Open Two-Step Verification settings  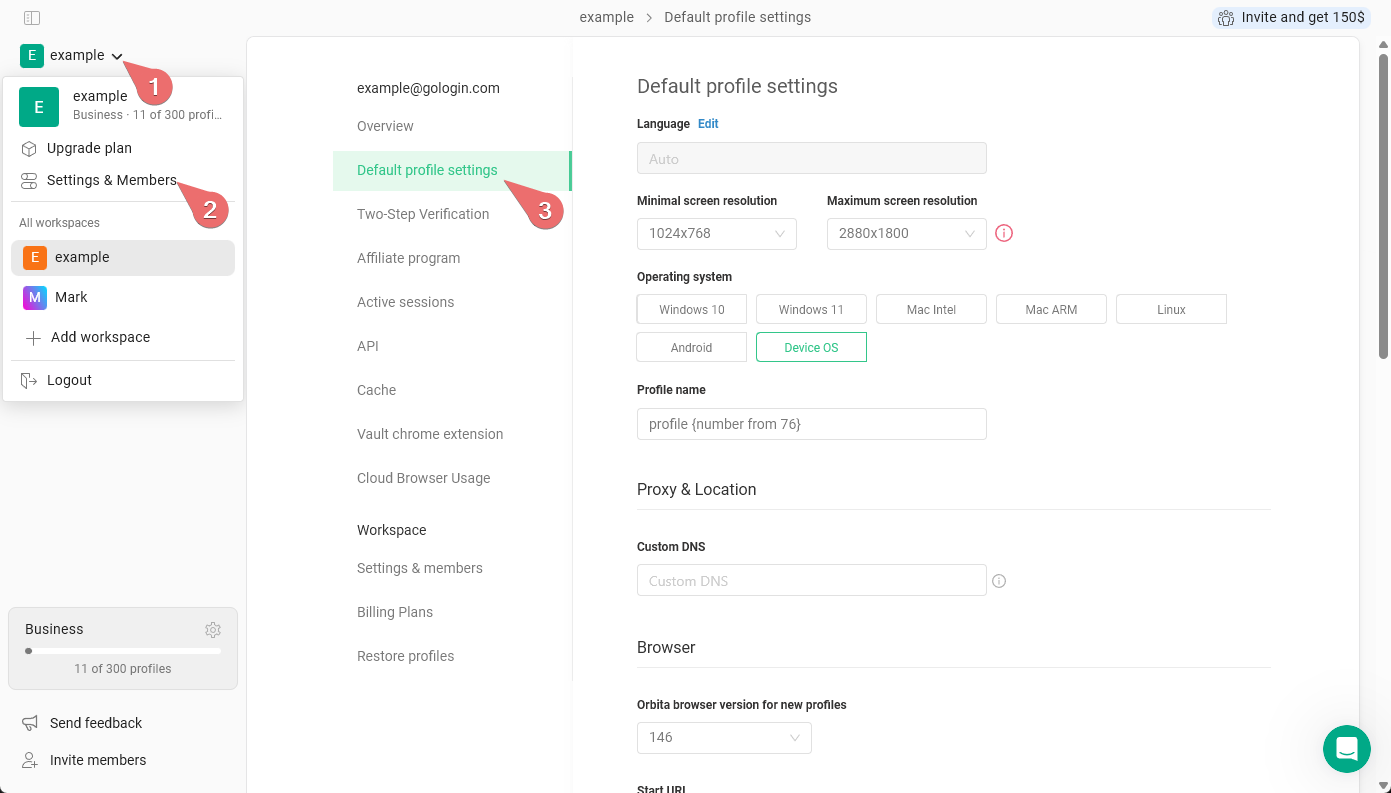423,215
